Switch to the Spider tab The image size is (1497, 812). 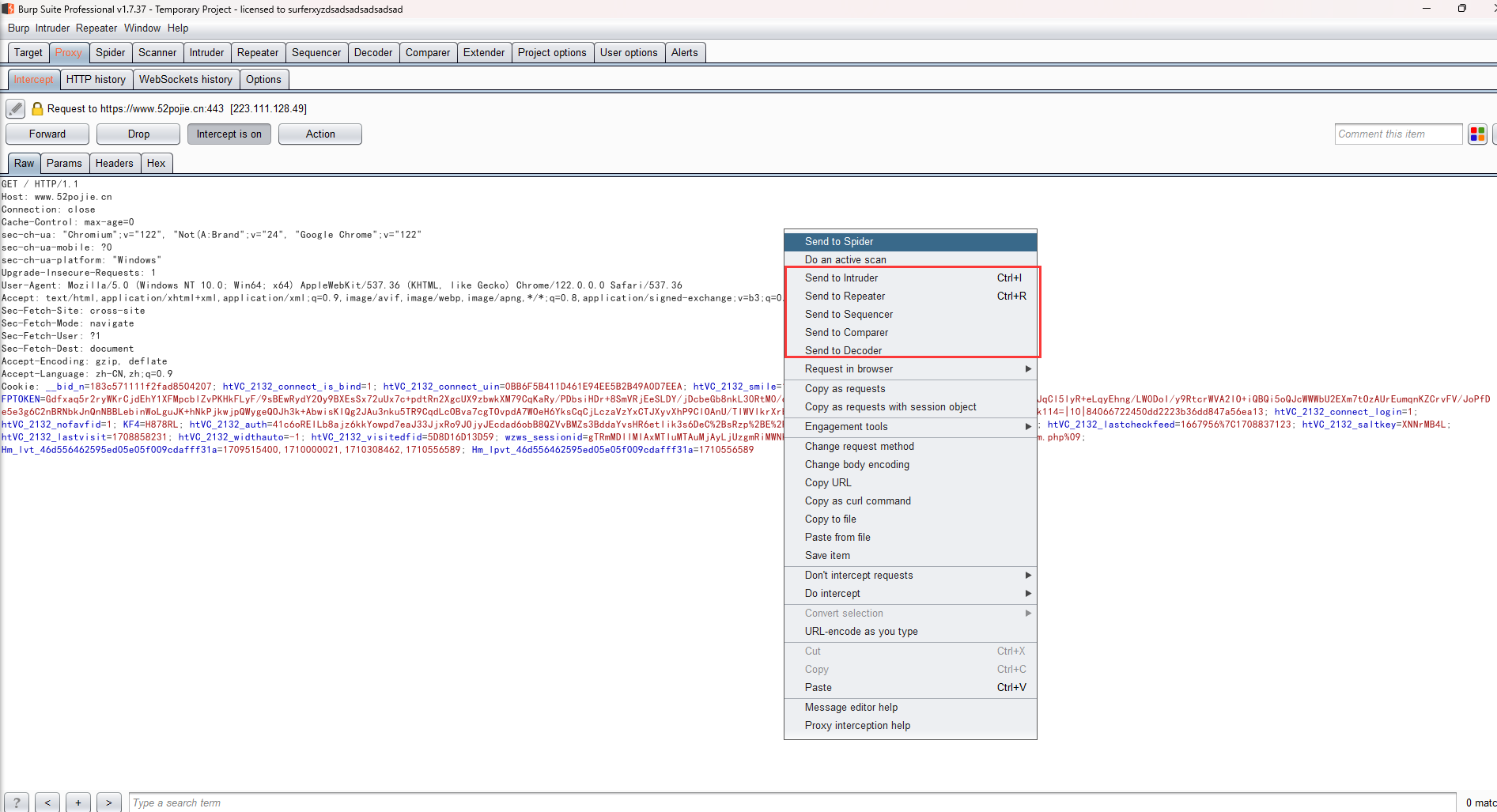click(111, 53)
